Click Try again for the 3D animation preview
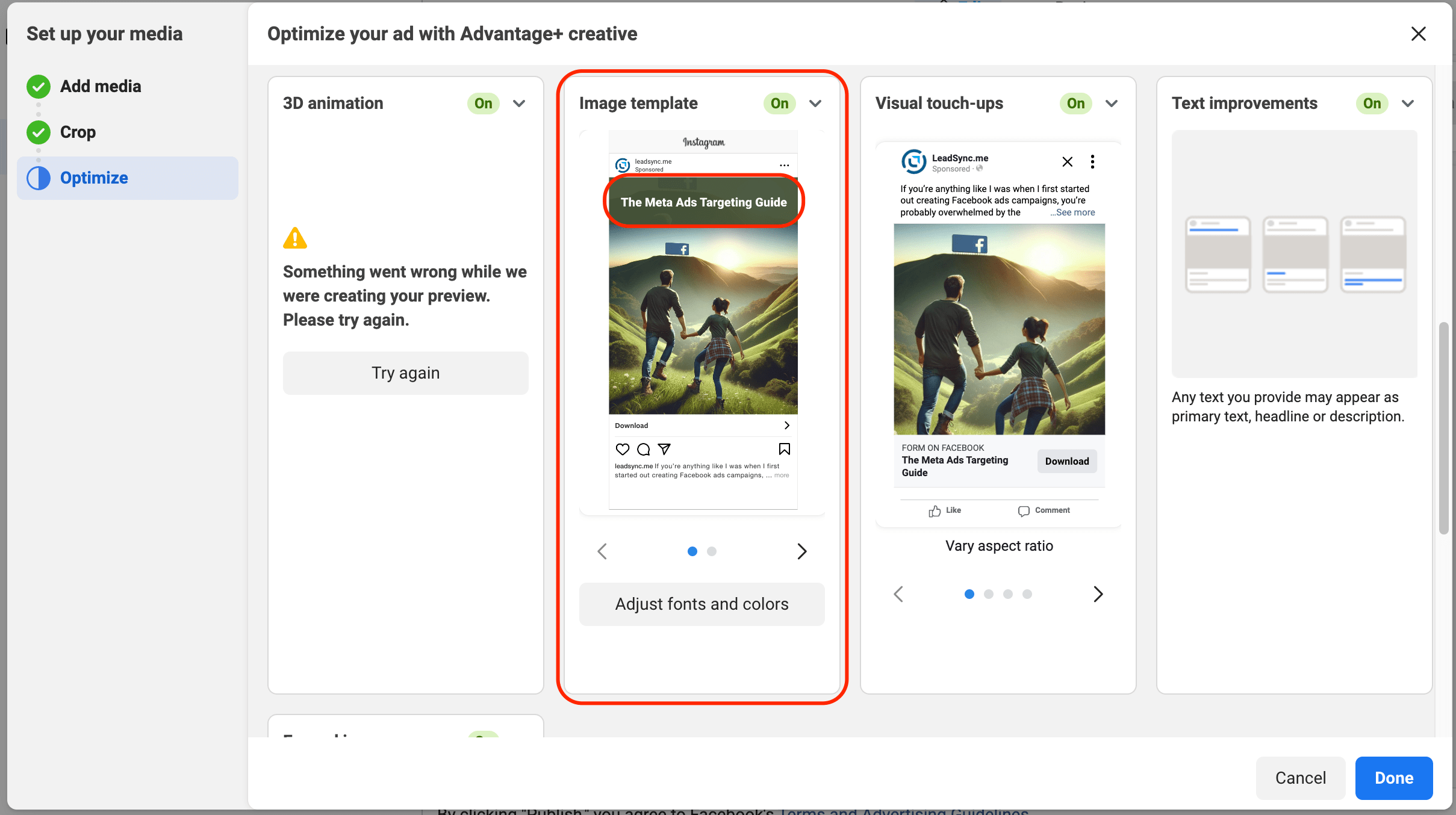 [x=405, y=373]
